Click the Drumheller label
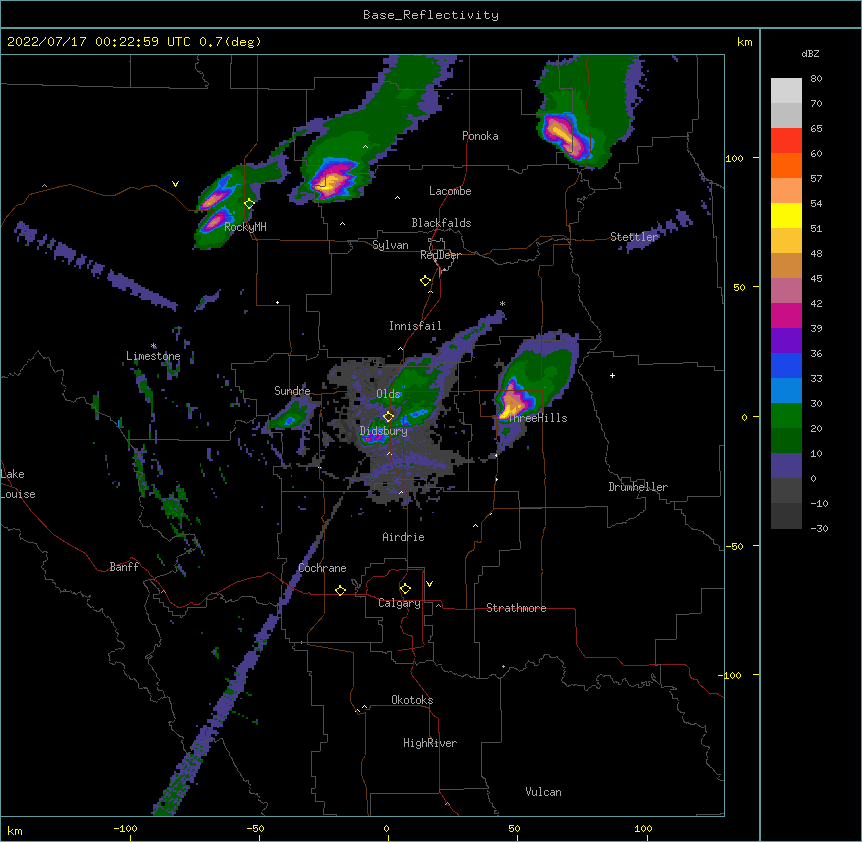The image size is (862, 842). click(638, 487)
